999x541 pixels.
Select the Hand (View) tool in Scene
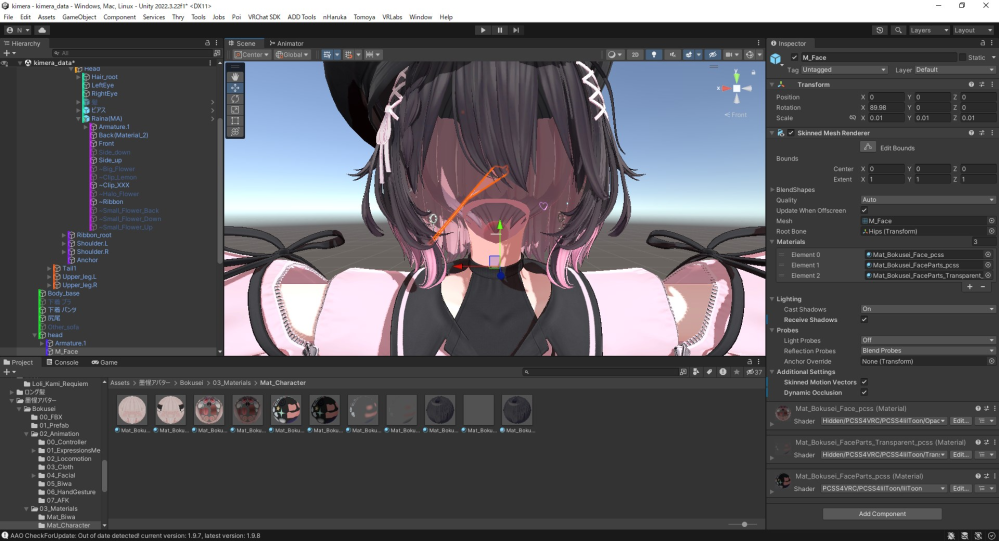[235, 76]
